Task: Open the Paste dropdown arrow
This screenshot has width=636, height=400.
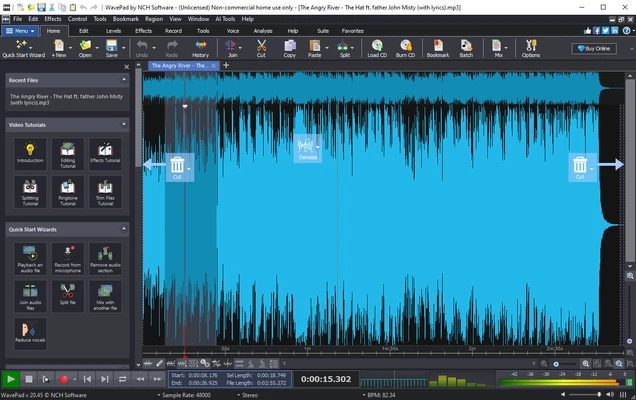Action: [327, 48]
